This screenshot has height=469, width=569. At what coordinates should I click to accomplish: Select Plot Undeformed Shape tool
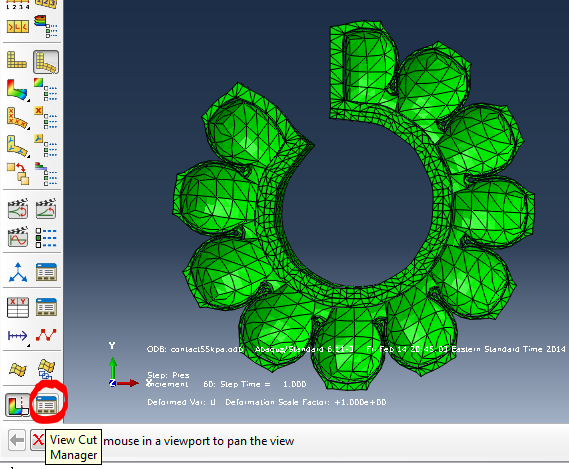(17, 60)
